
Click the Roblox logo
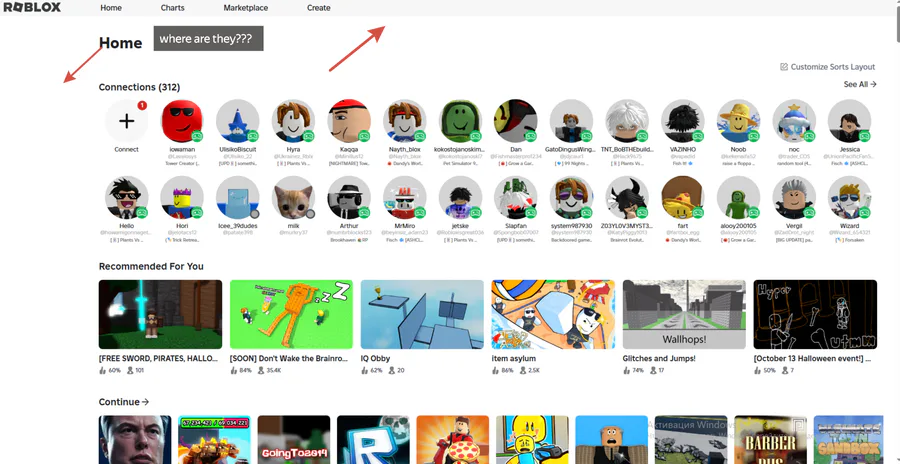point(32,7)
